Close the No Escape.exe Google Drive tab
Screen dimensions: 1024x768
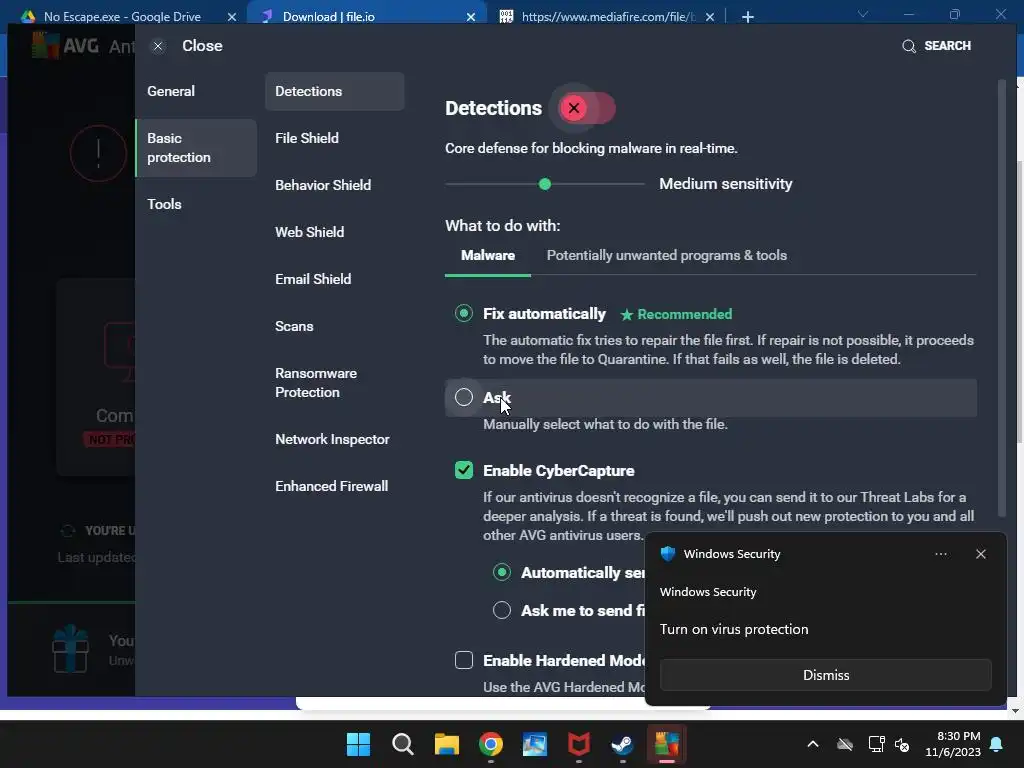click(x=231, y=17)
